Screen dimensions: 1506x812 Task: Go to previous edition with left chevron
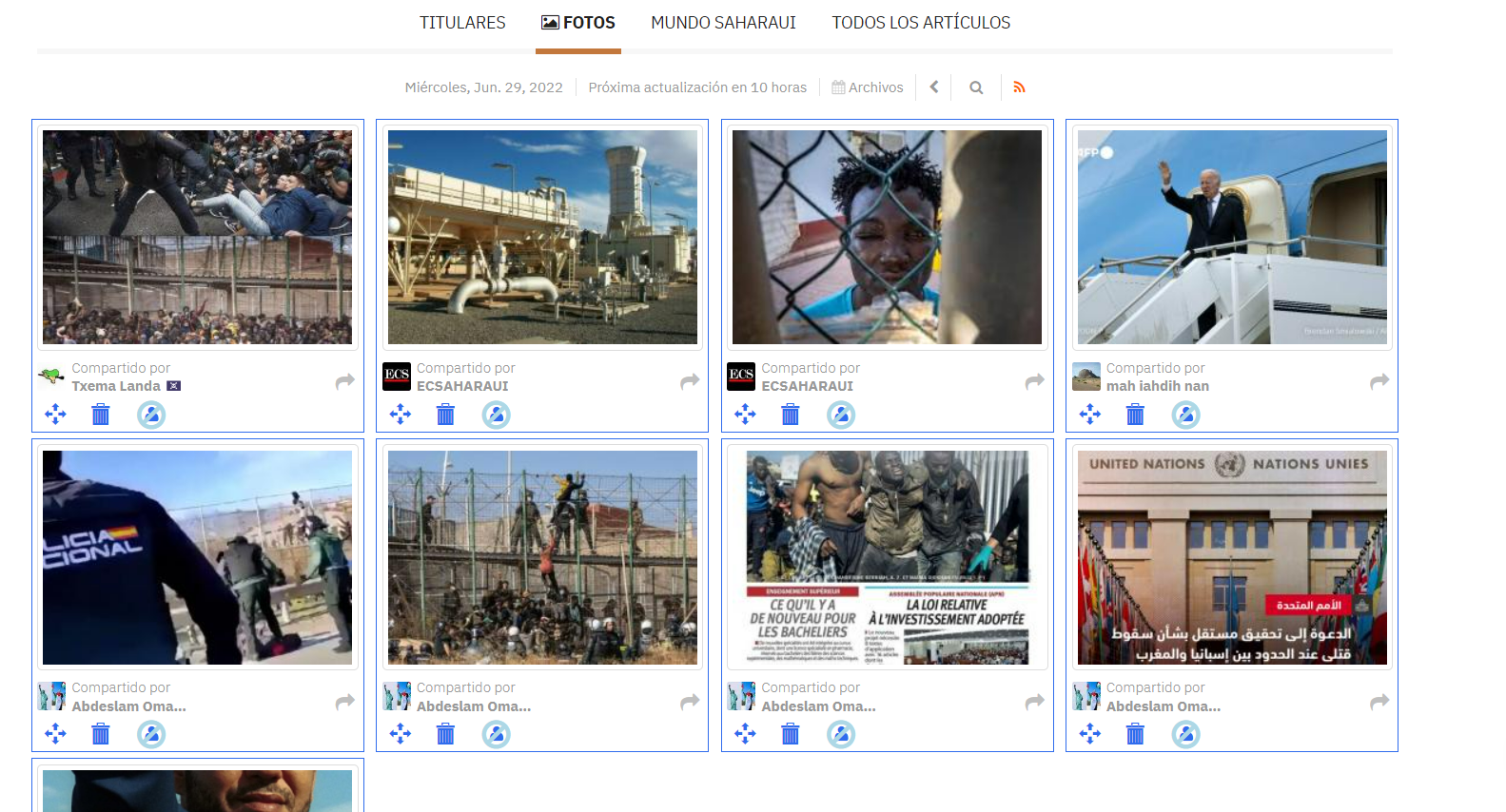934,87
